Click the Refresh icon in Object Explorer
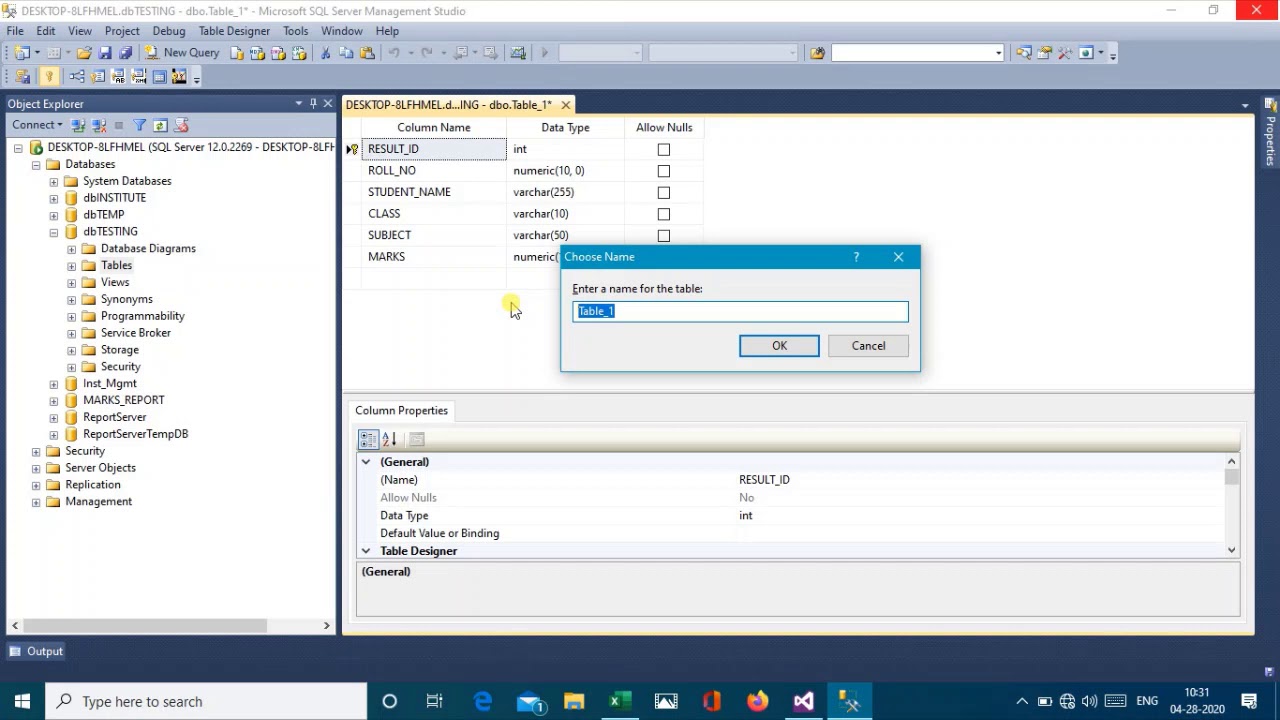Image resolution: width=1280 pixels, height=720 pixels. 160,125
